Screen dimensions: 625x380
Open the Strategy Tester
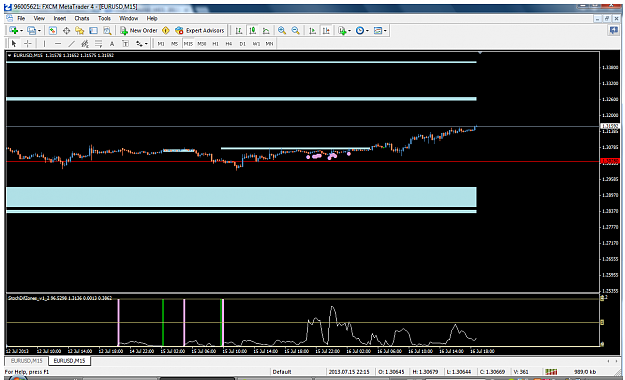[x=107, y=31]
